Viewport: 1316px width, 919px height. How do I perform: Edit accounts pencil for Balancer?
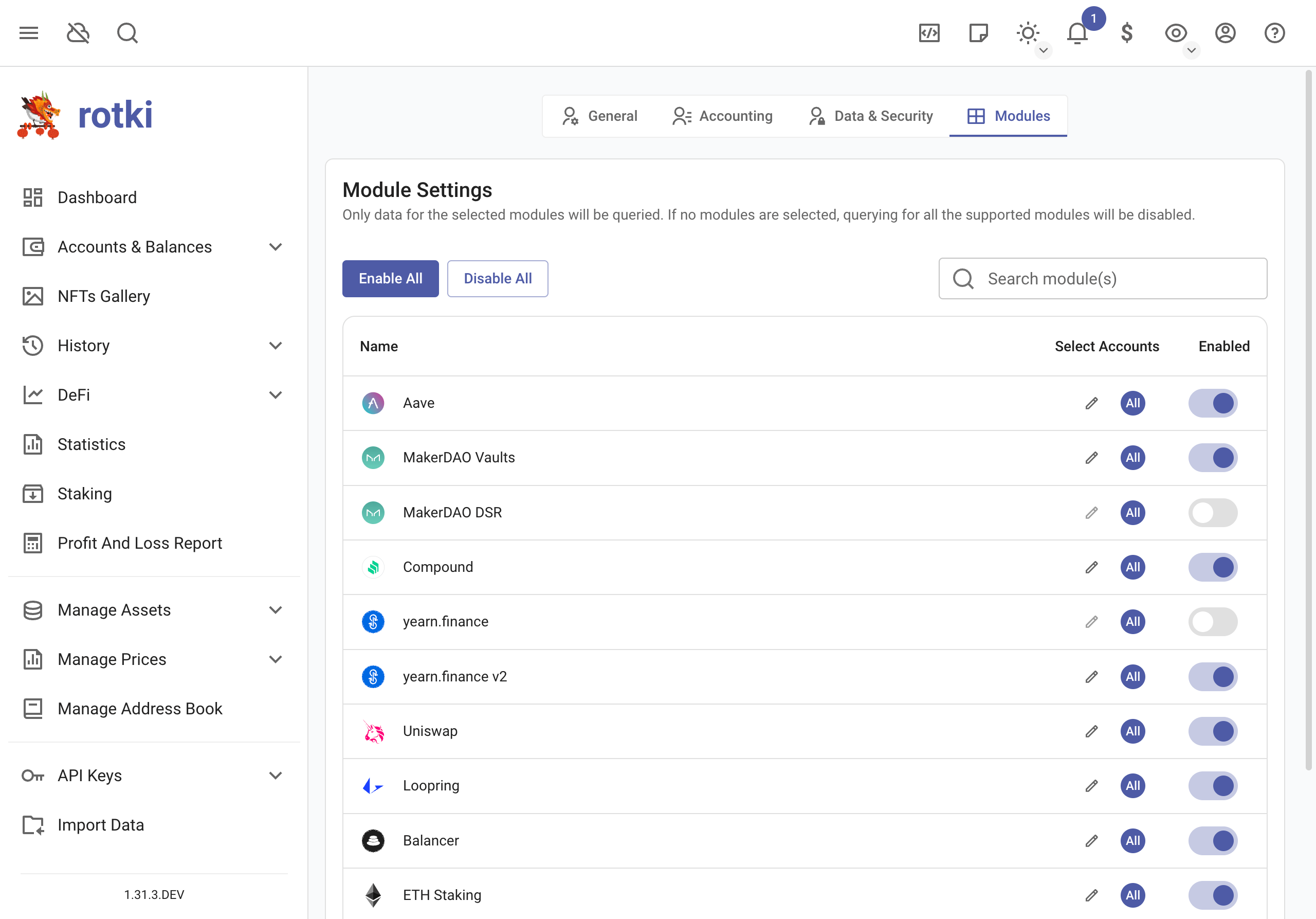tap(1092, 840)
